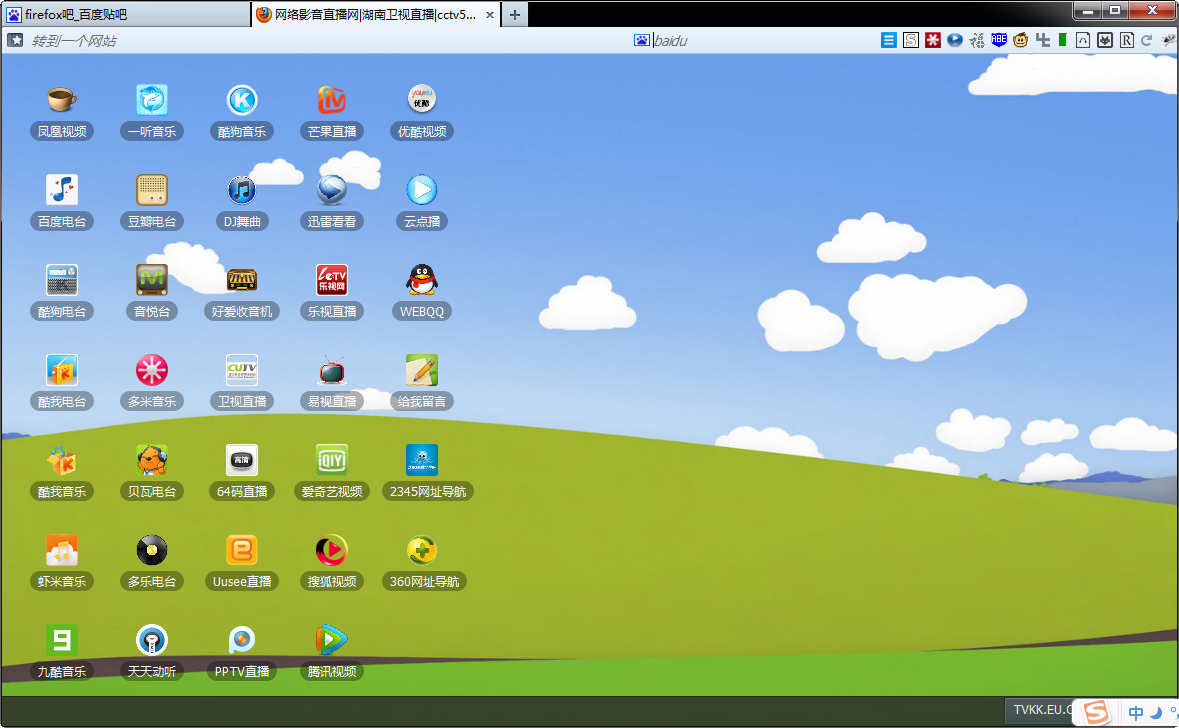
Task: Open Uusee直播 orange E icon
Action: tap(242, 551)
